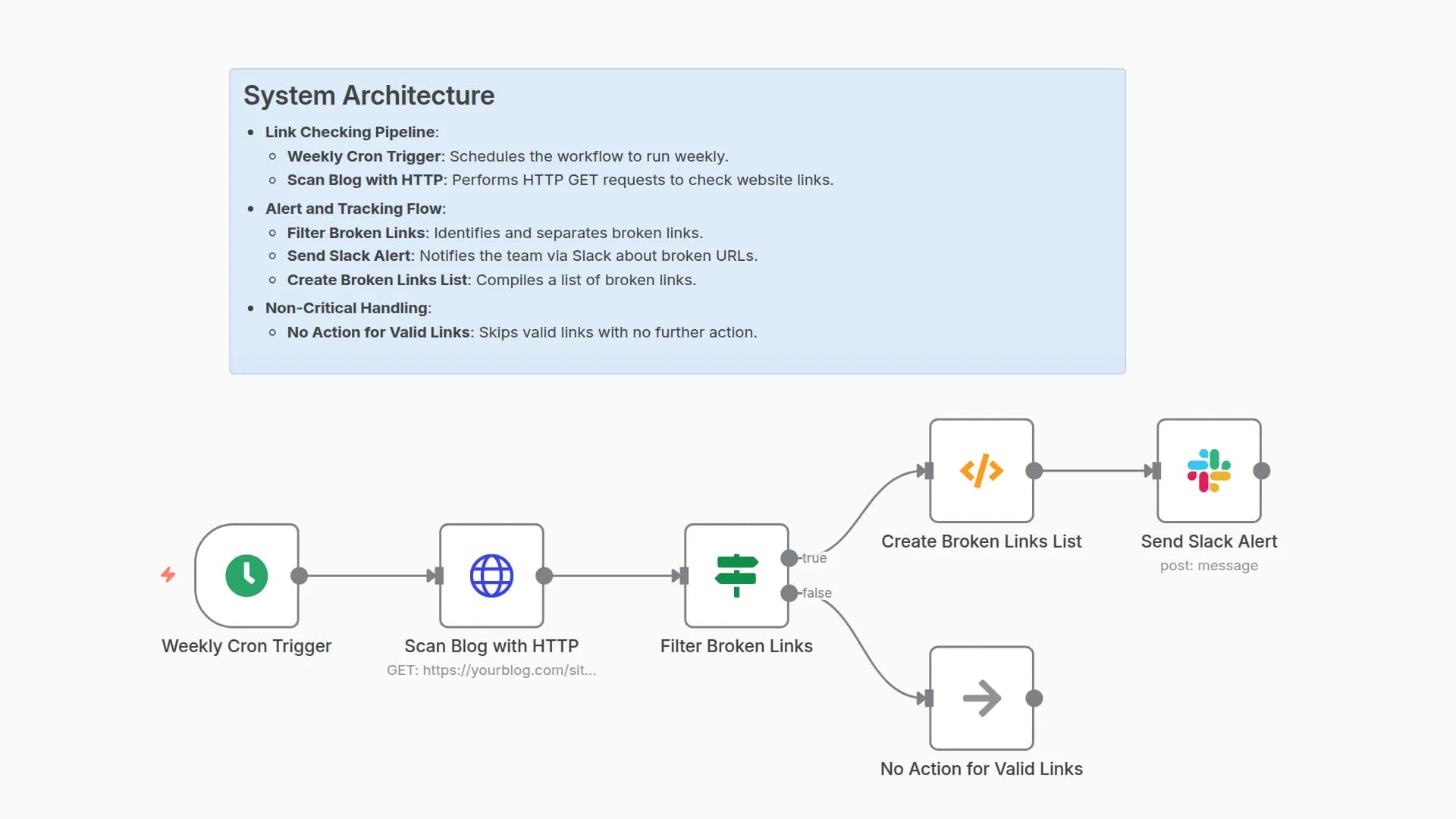1456x819 pixels.
Task: Open the Filter Broken Links signpost node
Action: tap(736, 576)
